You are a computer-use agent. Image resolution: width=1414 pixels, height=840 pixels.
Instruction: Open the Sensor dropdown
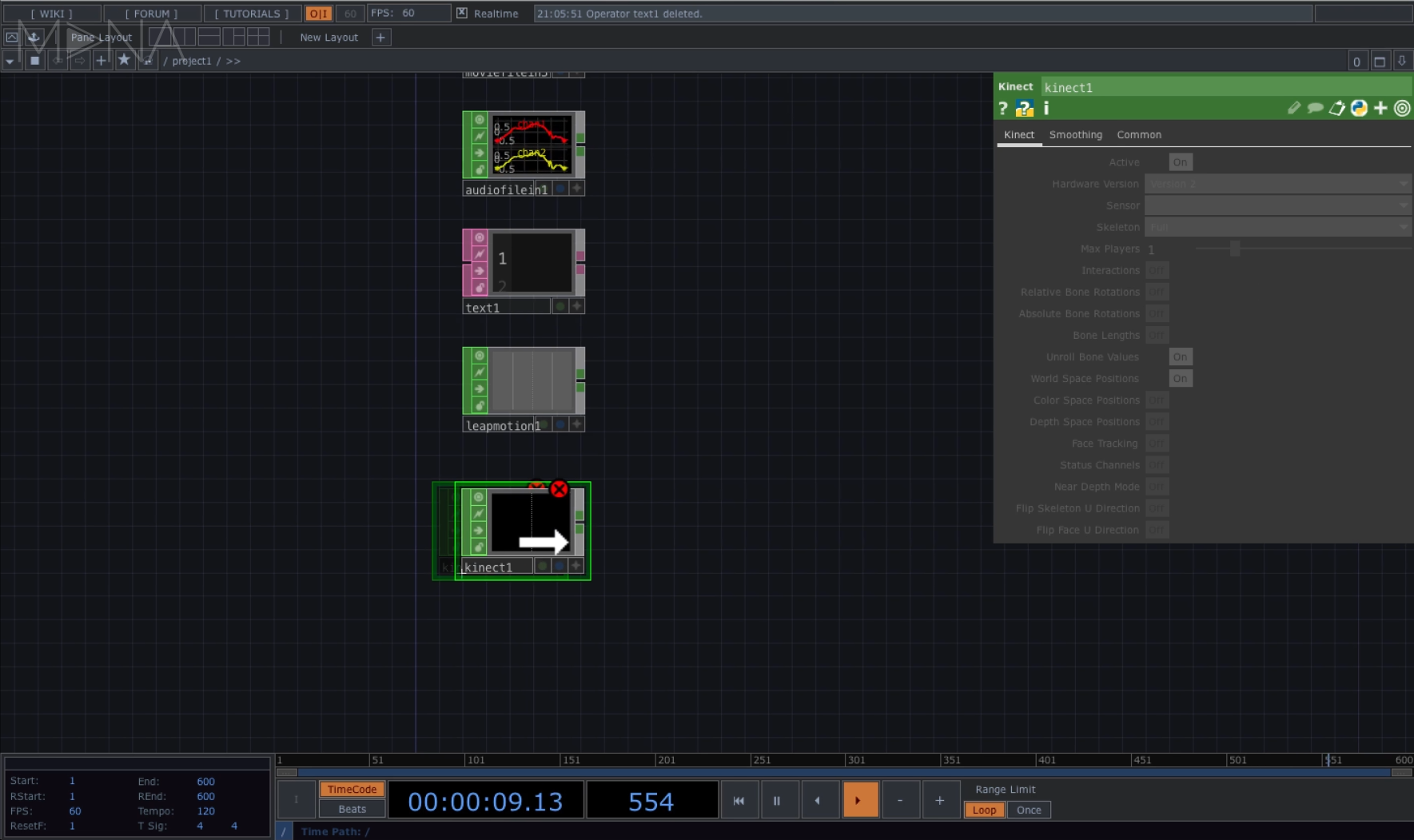pyautogui.click(x=1277, y=205)
